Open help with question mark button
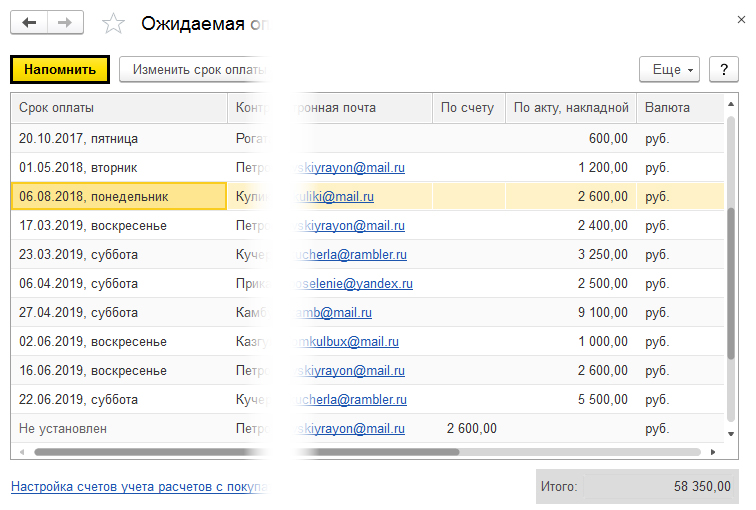 (723, 70)
